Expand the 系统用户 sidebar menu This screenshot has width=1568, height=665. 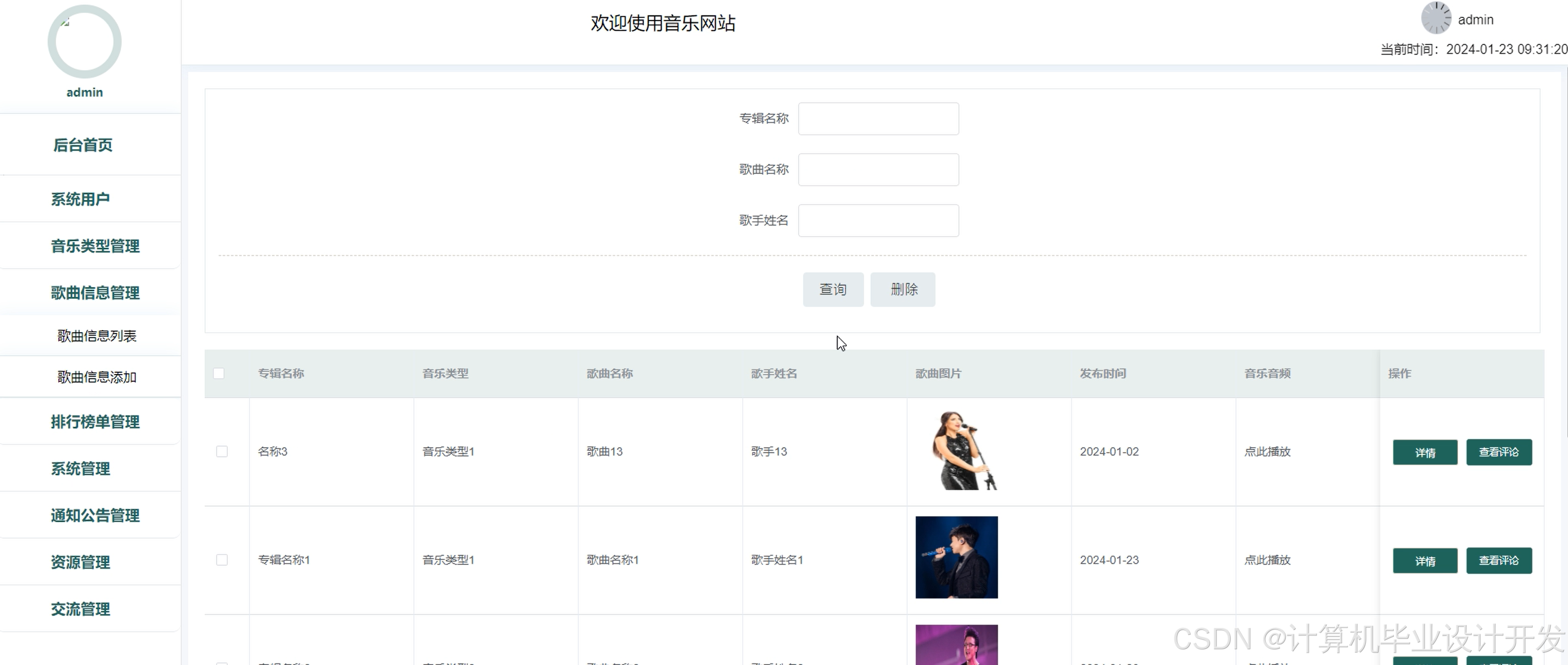(x=80, y=199)
